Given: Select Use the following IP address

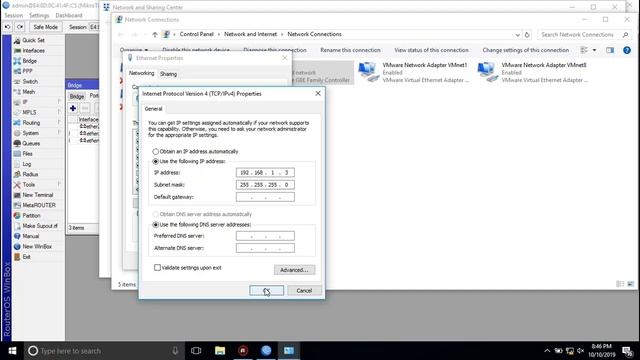Looking at the screenshot, I should 156,162.
